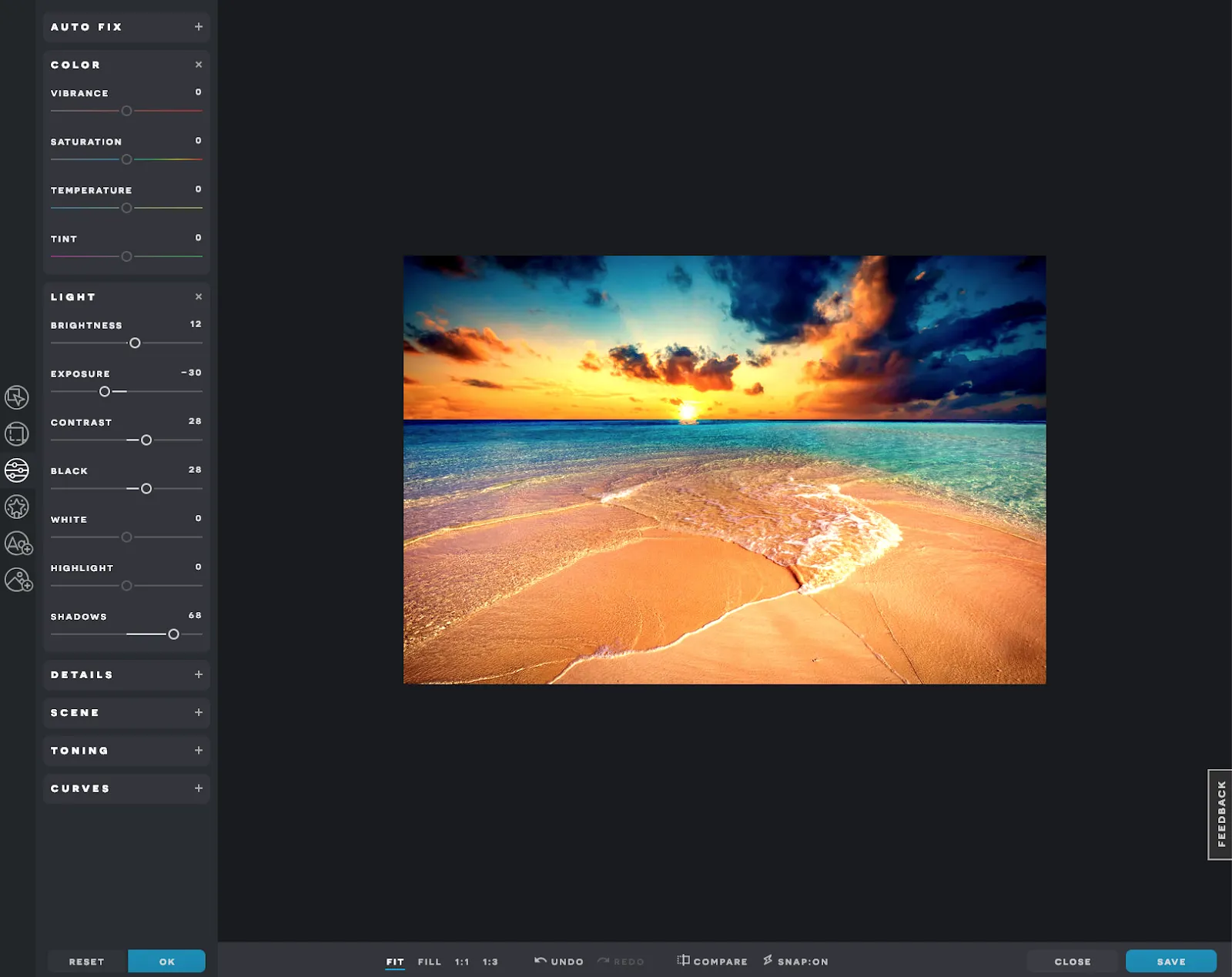Open the Feedback panel on the right
This screenshot has width=1232, height=977.
point(1221,814)
